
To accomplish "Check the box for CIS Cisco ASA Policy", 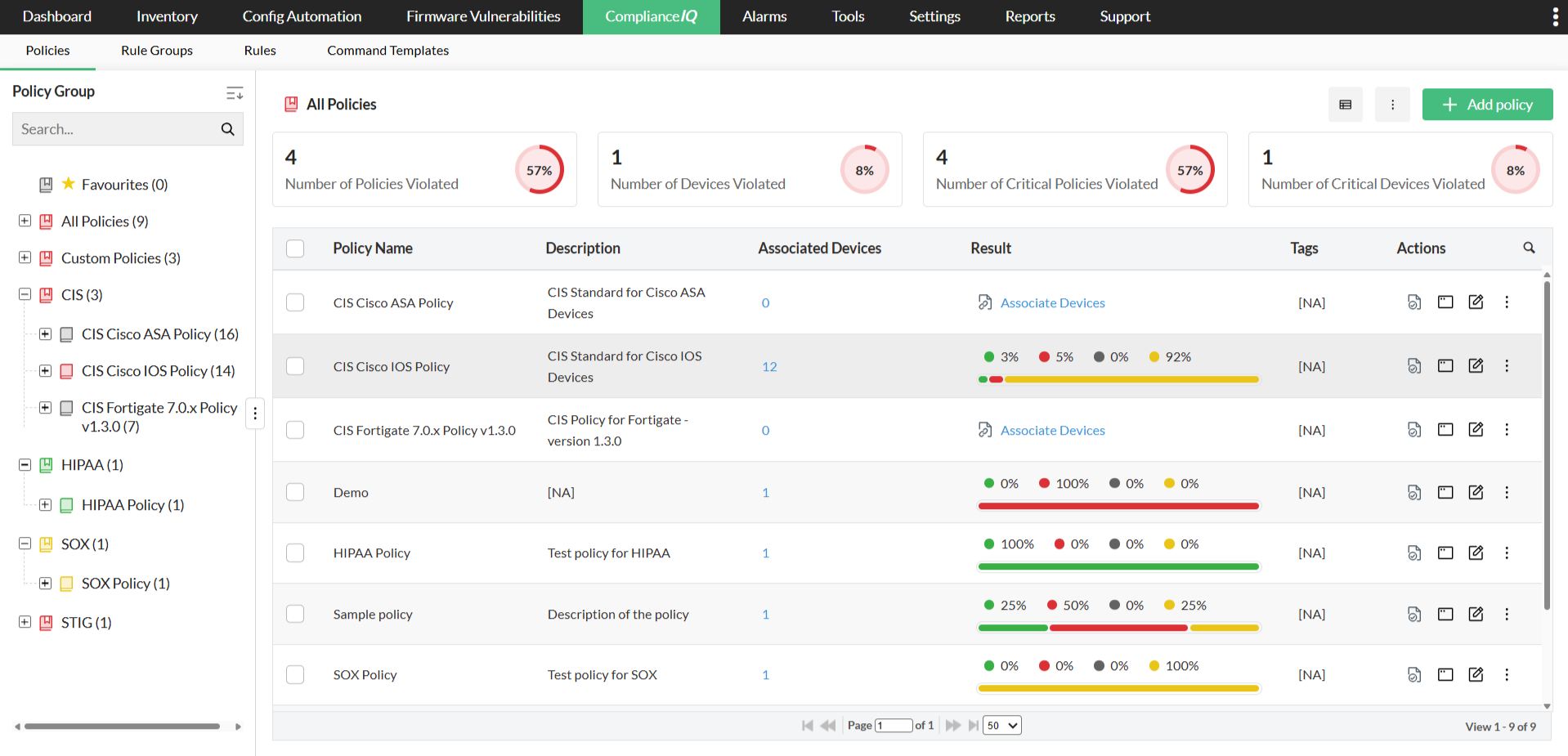I will pos(295,302).
